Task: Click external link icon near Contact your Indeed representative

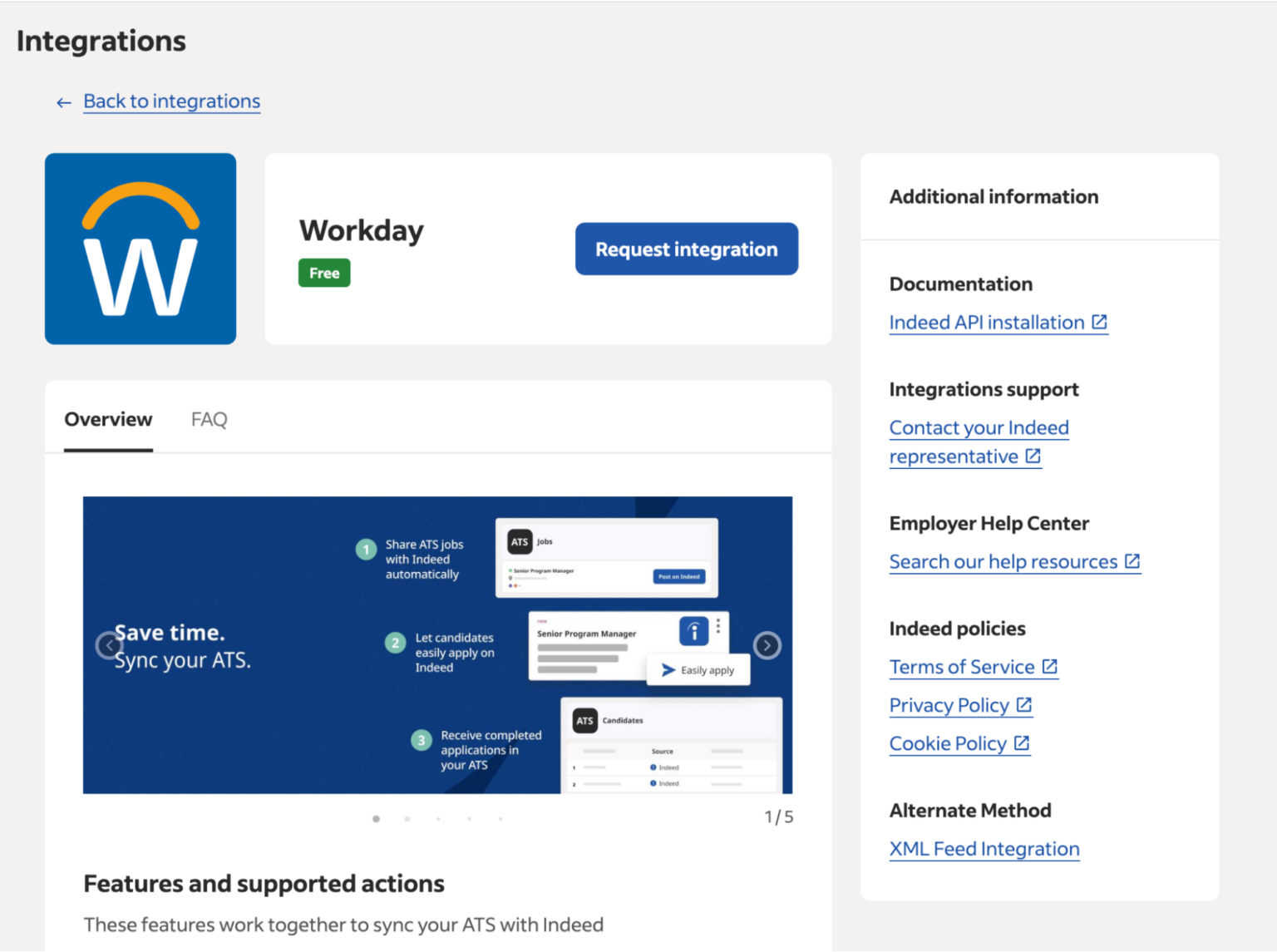Action: click(1032, 456)
